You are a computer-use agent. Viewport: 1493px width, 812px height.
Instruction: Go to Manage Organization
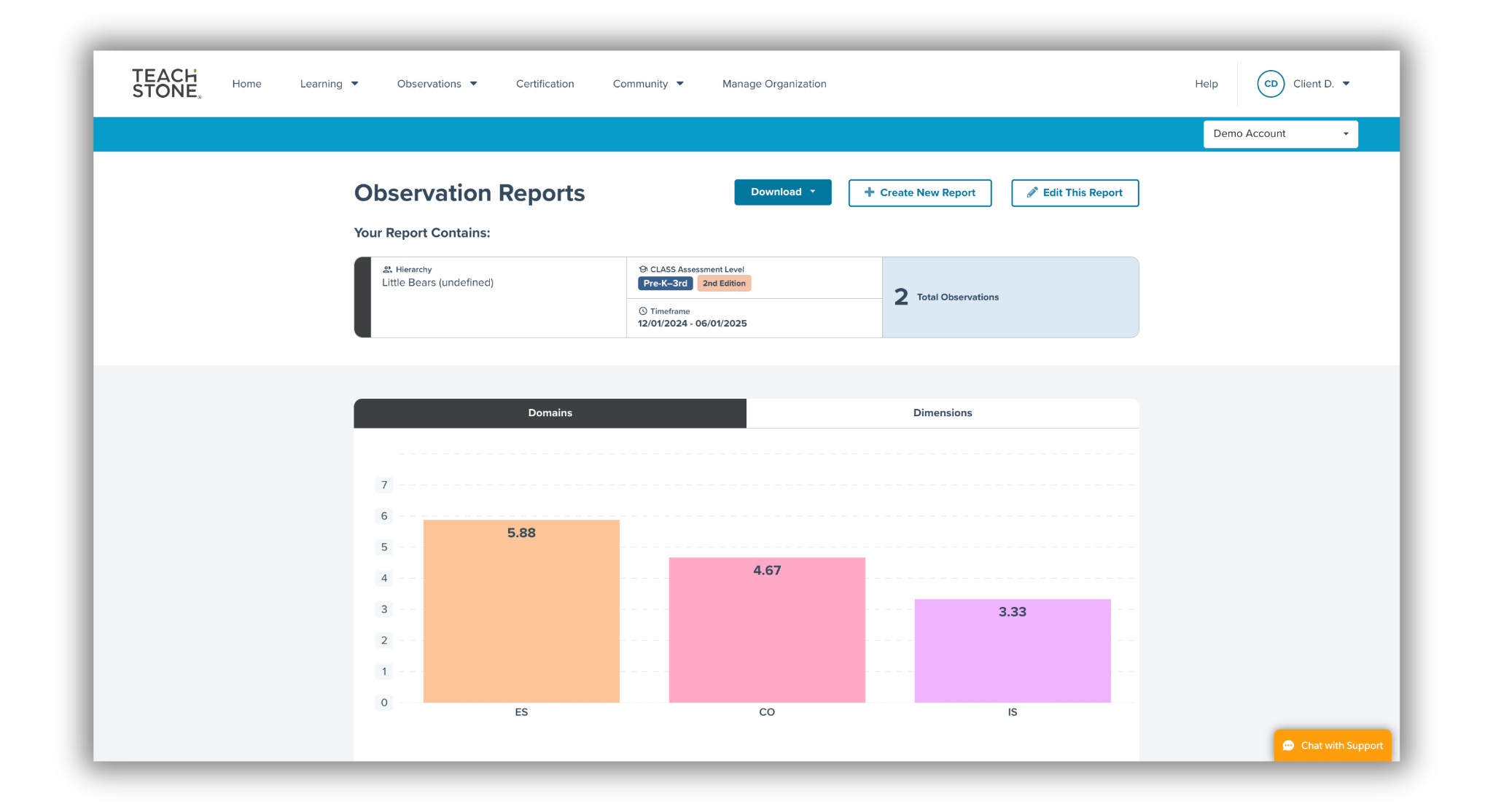[773, 84]
